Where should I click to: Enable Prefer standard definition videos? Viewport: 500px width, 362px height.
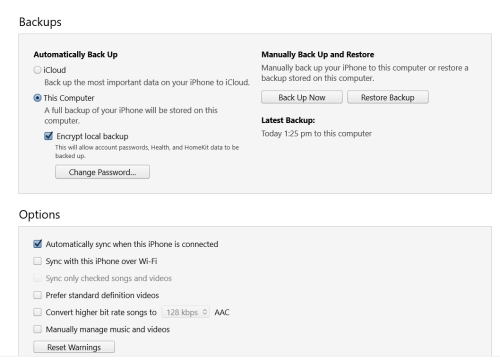pyautogui.click(x=38, y=295)
